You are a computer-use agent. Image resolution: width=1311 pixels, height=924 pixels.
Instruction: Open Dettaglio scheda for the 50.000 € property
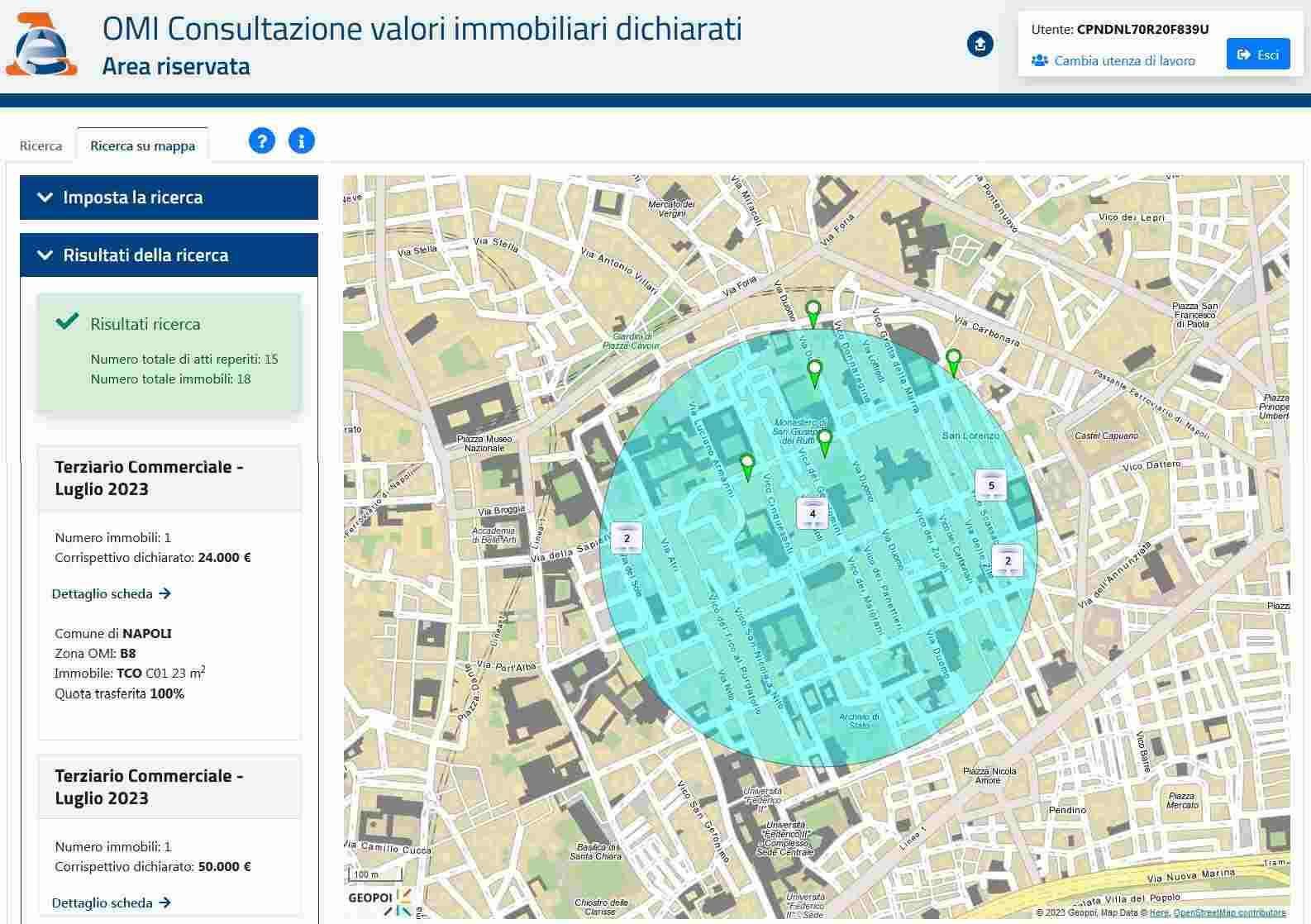click(111, 903)
